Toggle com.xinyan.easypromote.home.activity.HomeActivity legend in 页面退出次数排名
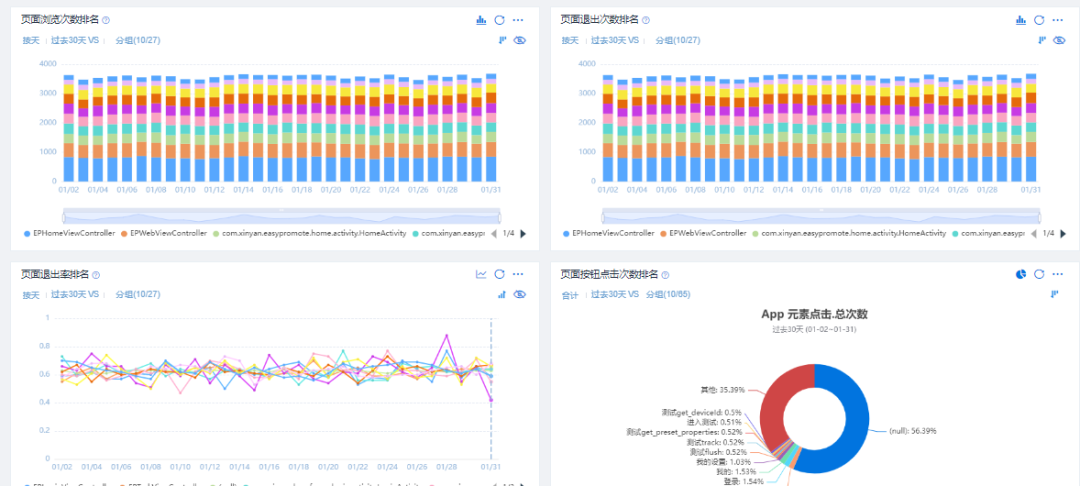 pos(849,233)
